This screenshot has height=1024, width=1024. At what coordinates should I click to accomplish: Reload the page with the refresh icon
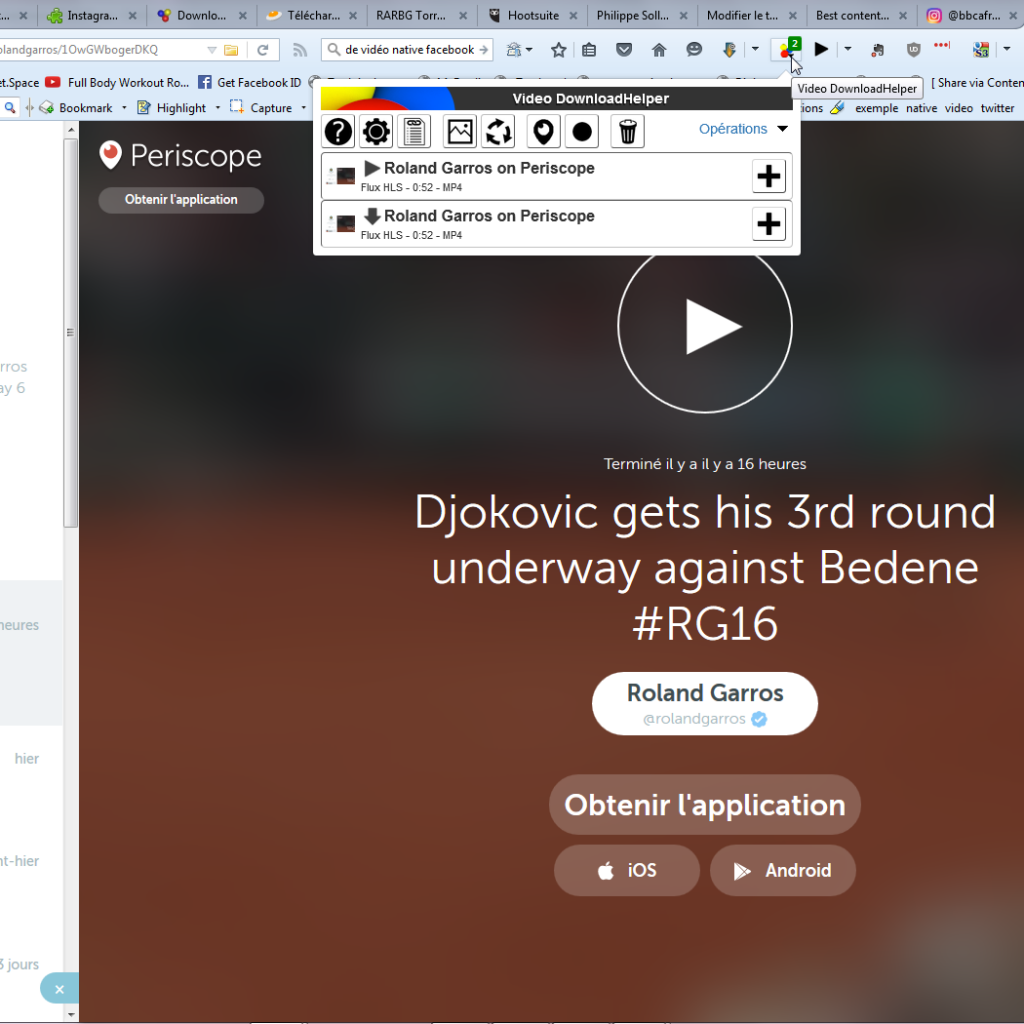[x=263, y=50]
